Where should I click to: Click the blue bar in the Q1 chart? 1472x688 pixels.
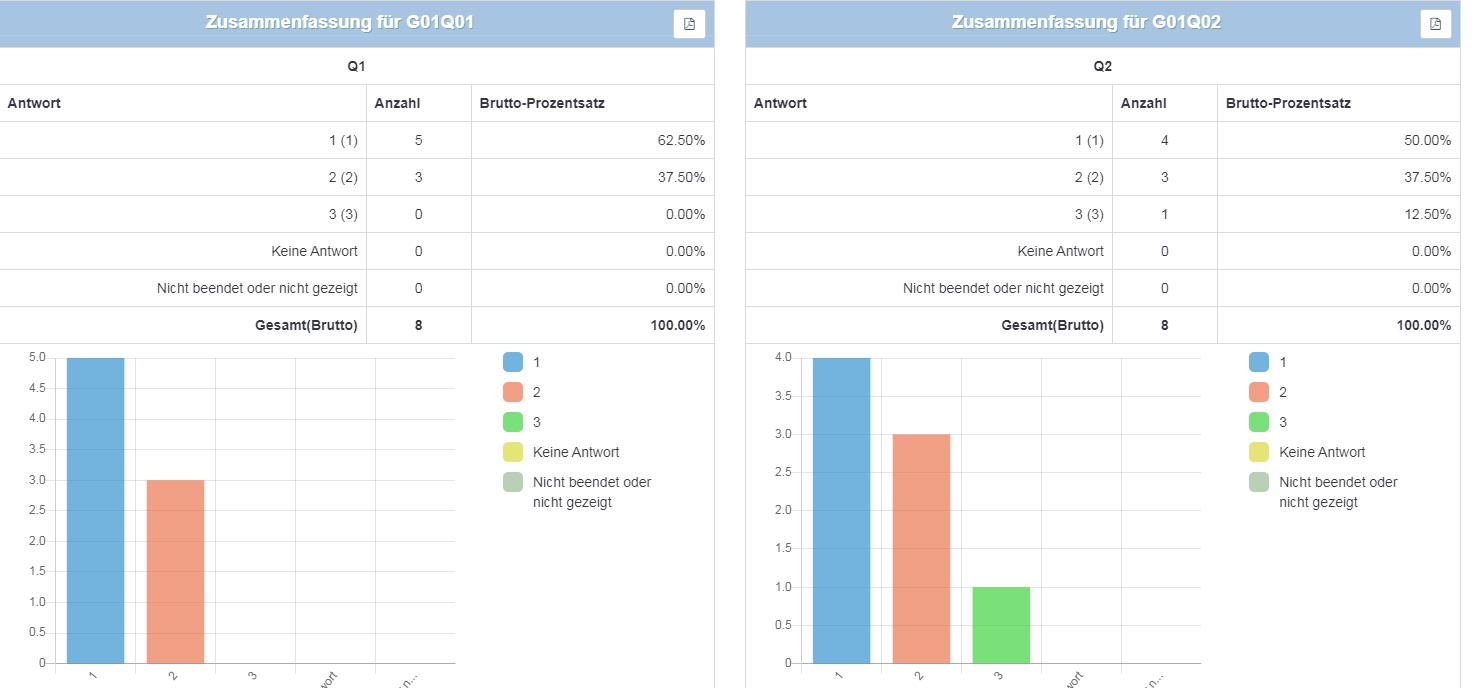pyautogui.click(x=95, y=510)
